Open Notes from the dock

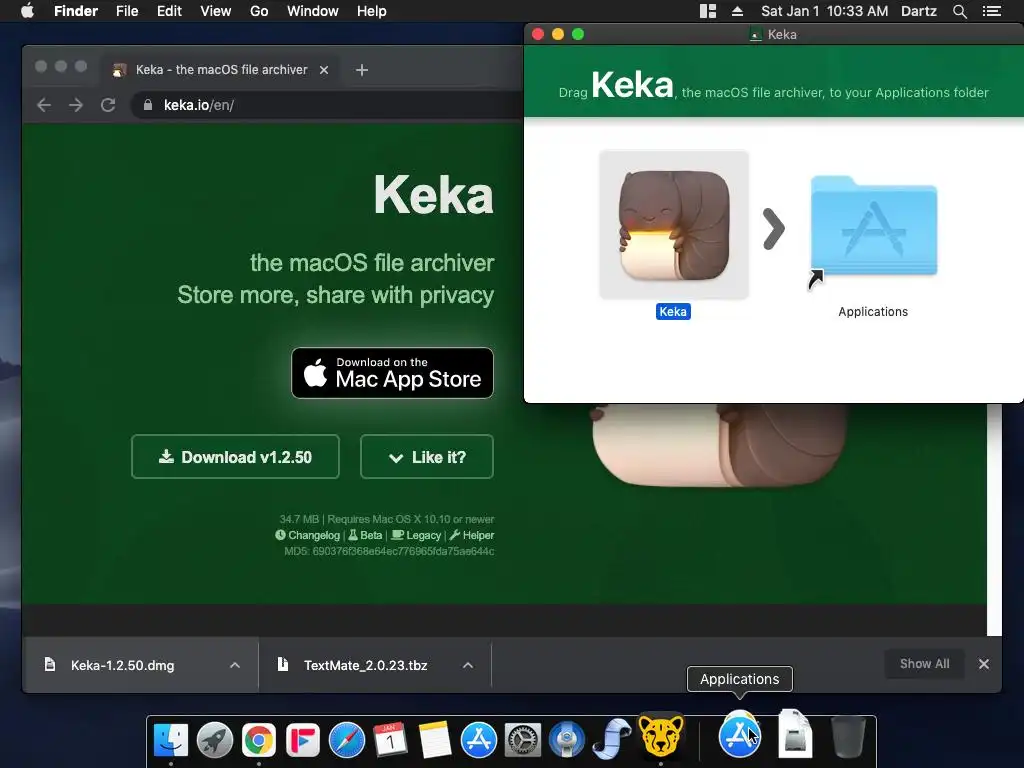tap(434, 739)
